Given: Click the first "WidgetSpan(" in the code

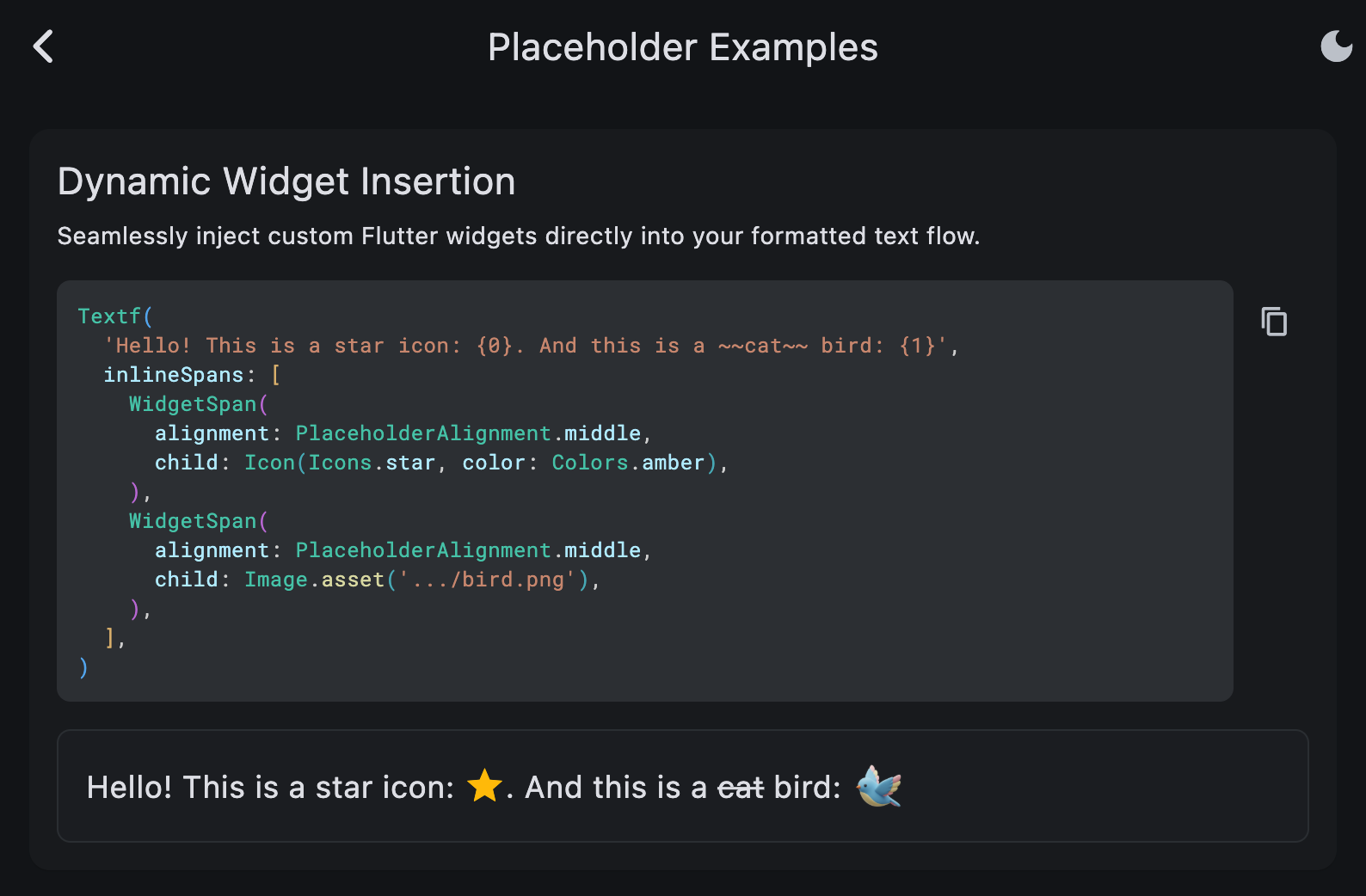Looking at the screenshot, I should click(199, 404).
